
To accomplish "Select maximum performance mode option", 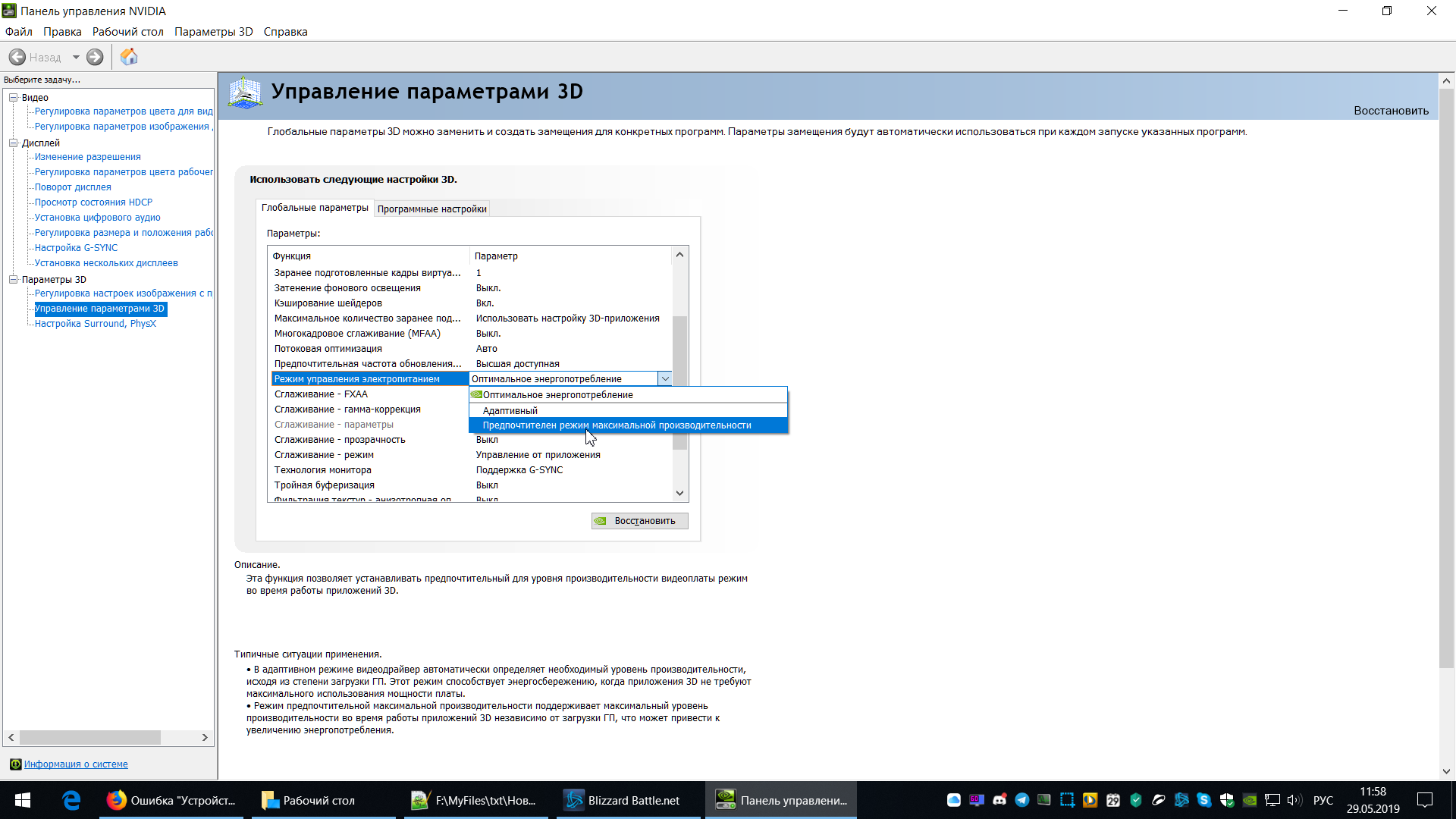I will (616, 425).
